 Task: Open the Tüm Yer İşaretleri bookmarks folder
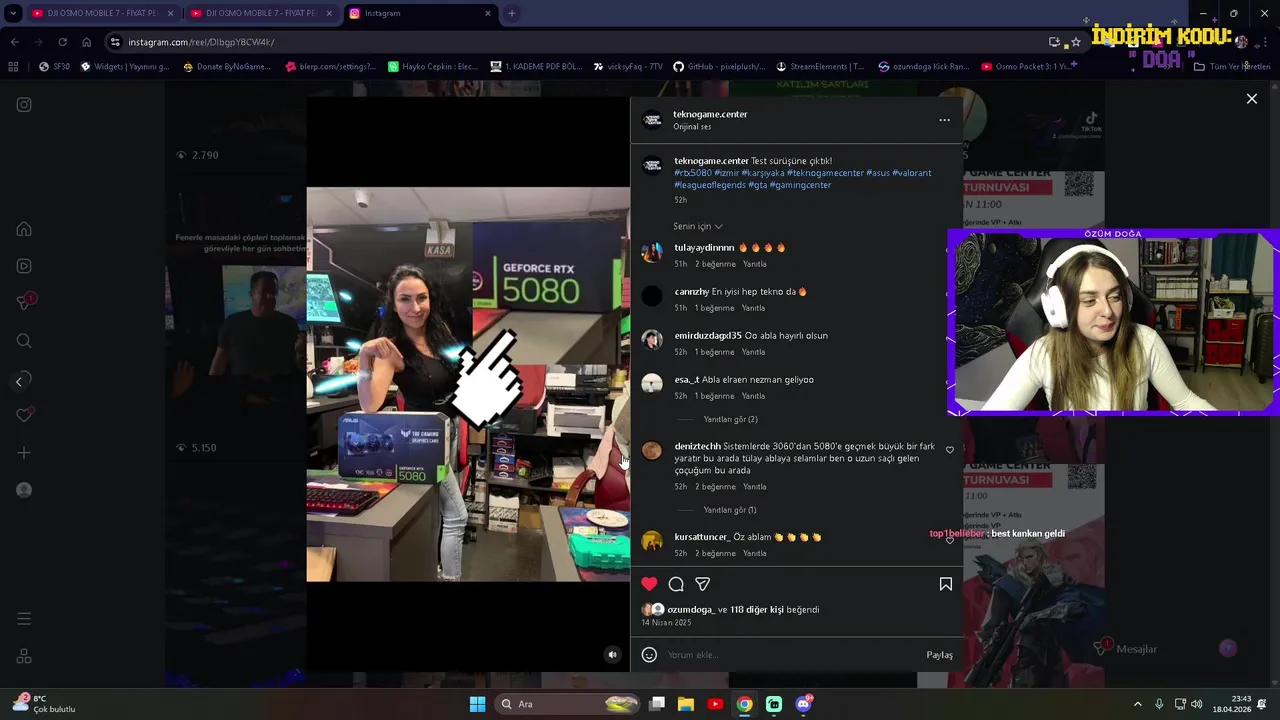click(x=1232, y=67)
